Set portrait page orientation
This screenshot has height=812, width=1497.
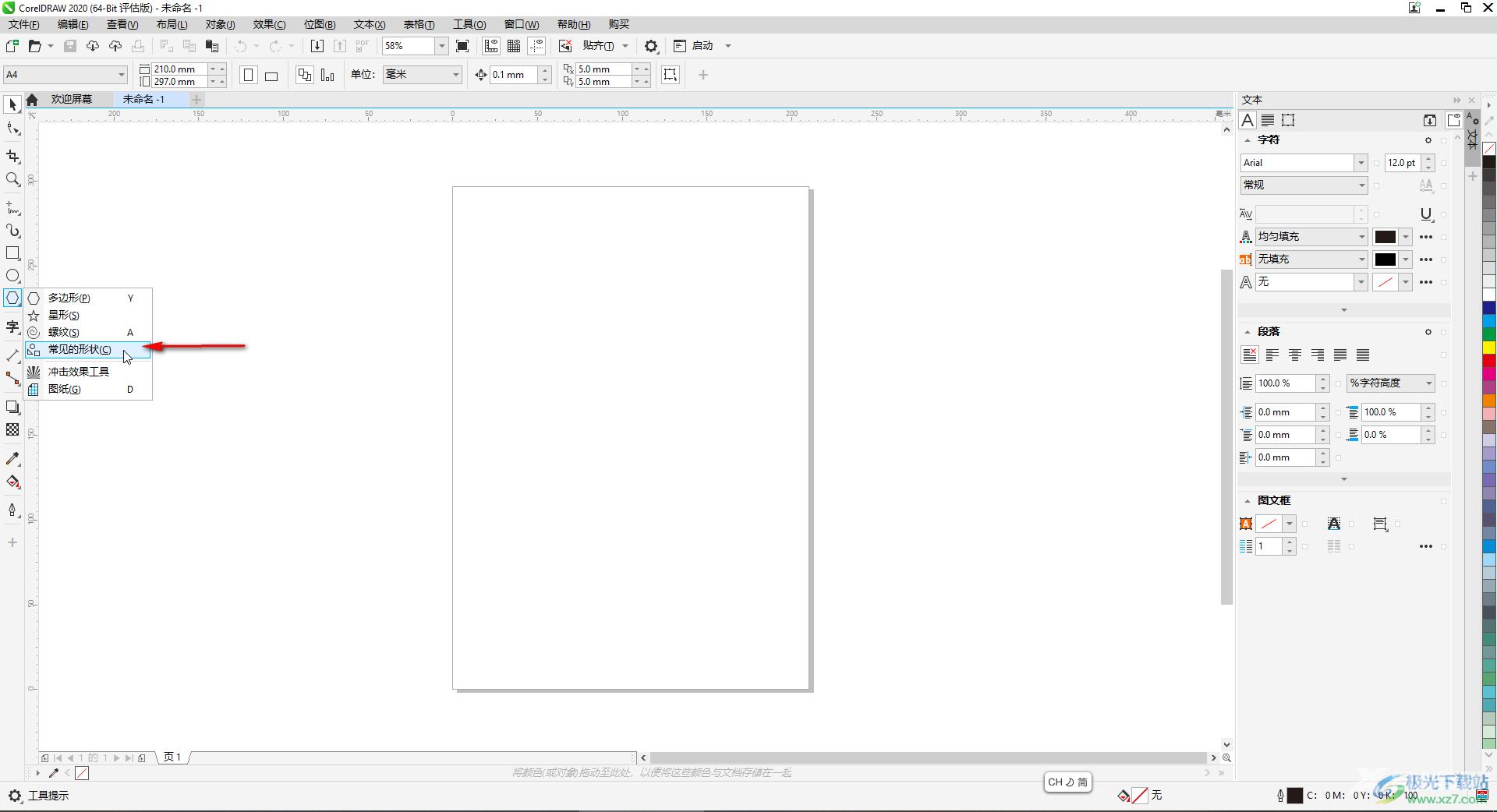point(249,75)
